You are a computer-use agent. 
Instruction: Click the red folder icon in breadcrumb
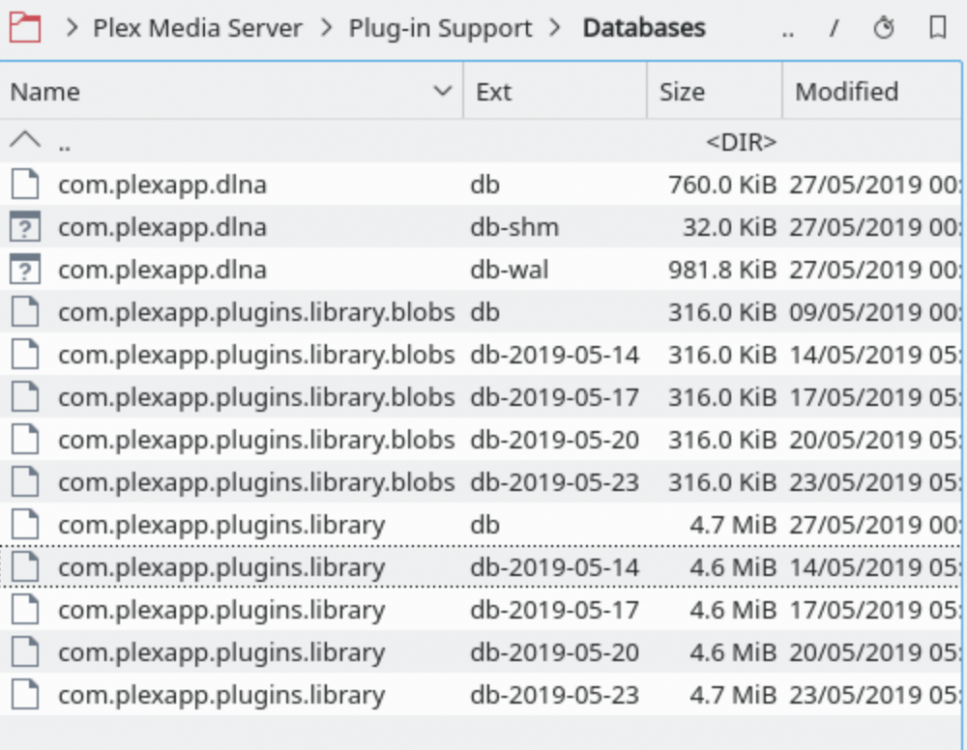pos(25,28)
